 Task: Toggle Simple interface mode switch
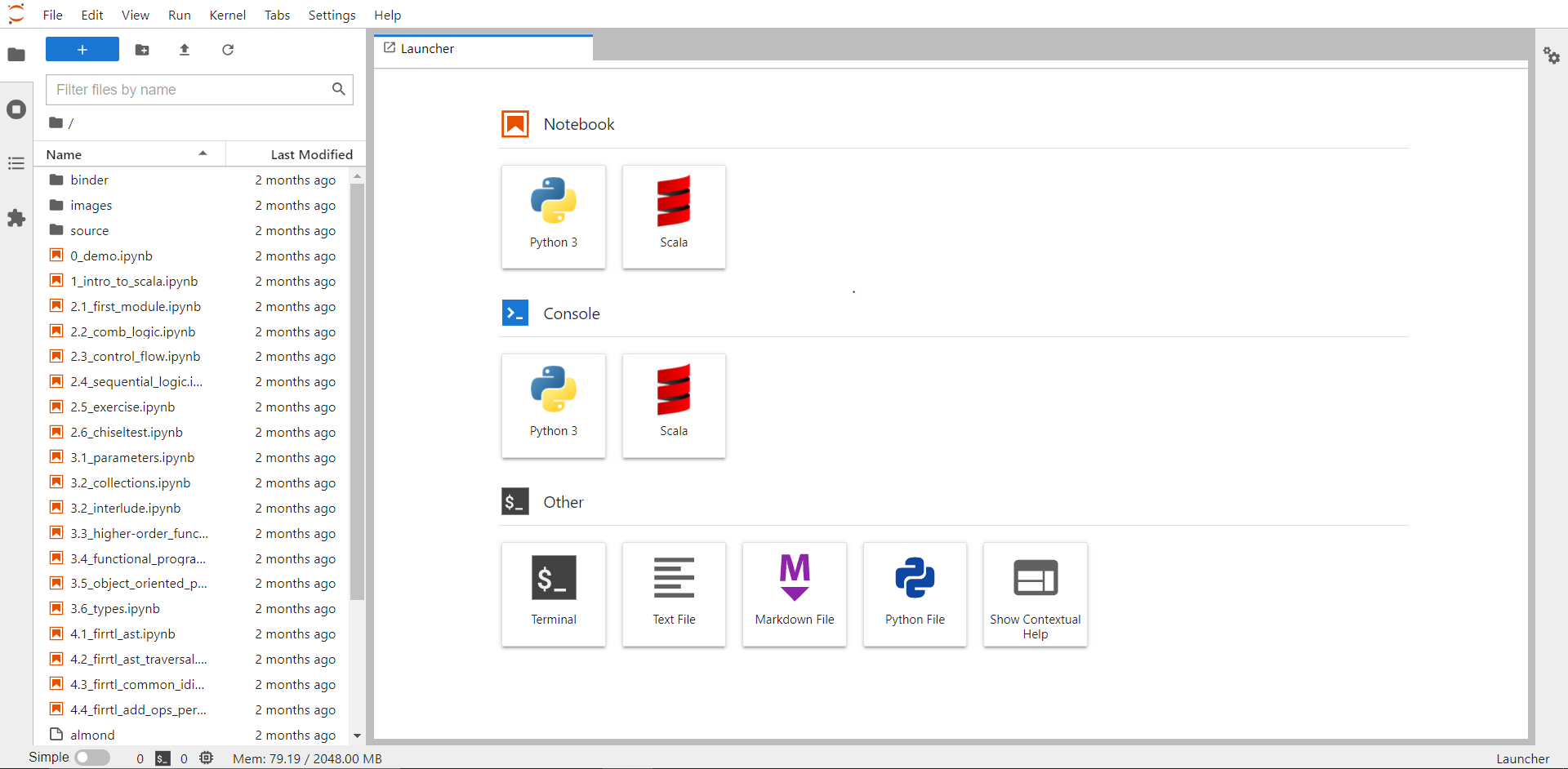(92, 758)
